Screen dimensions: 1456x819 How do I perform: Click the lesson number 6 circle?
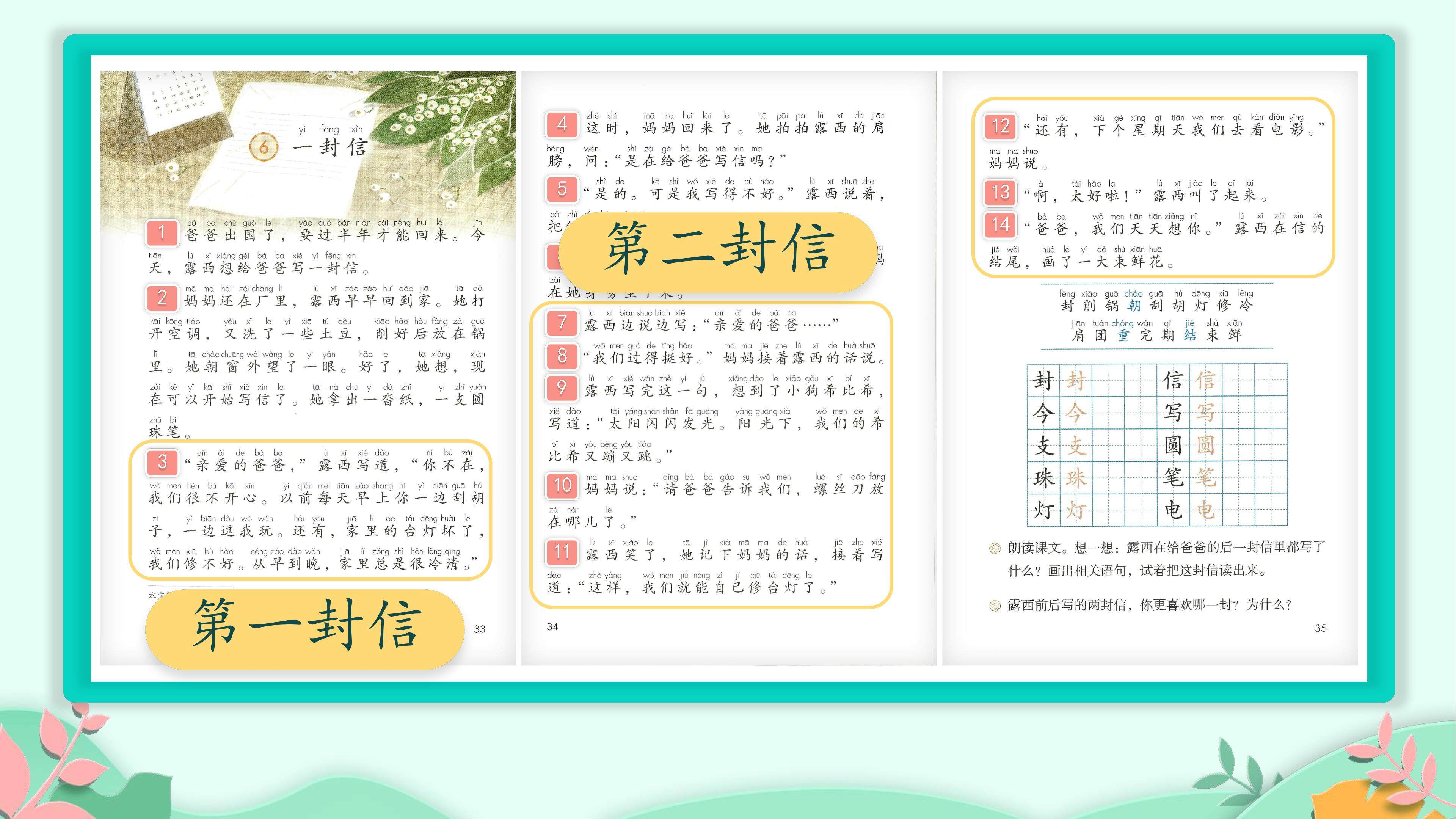pos(264,147)
